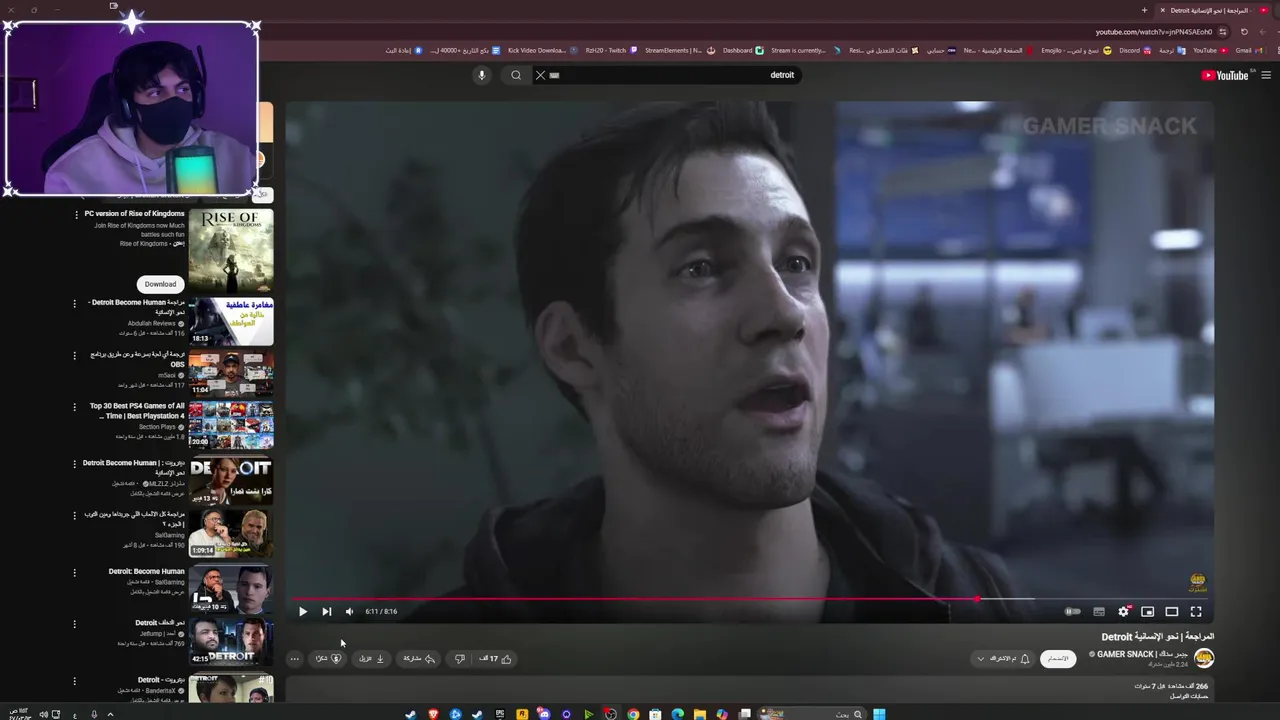Open the subscription notification bell dropdown

(x=1003, y=658)
